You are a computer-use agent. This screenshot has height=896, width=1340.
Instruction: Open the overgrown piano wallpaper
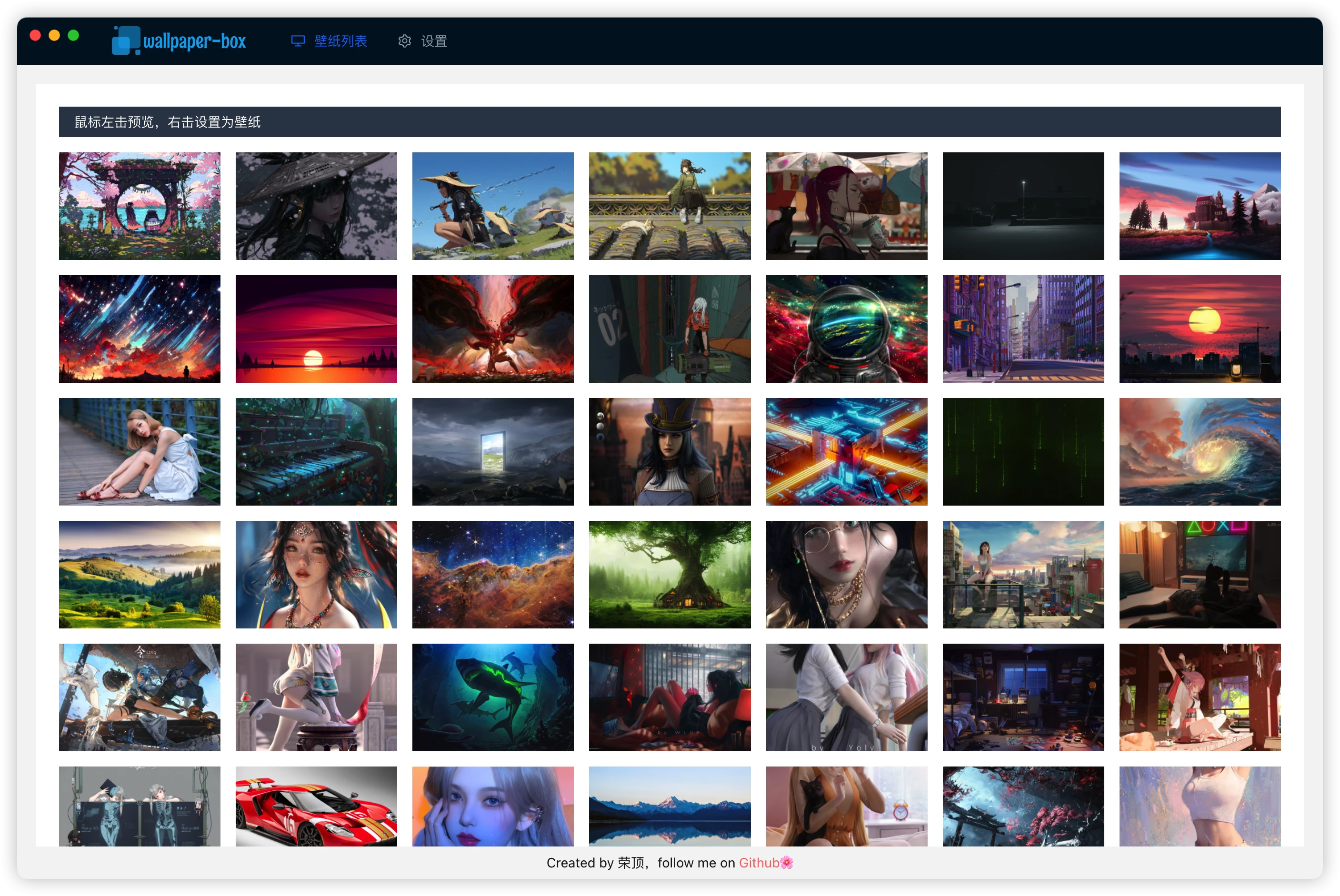tap(316, 452)
